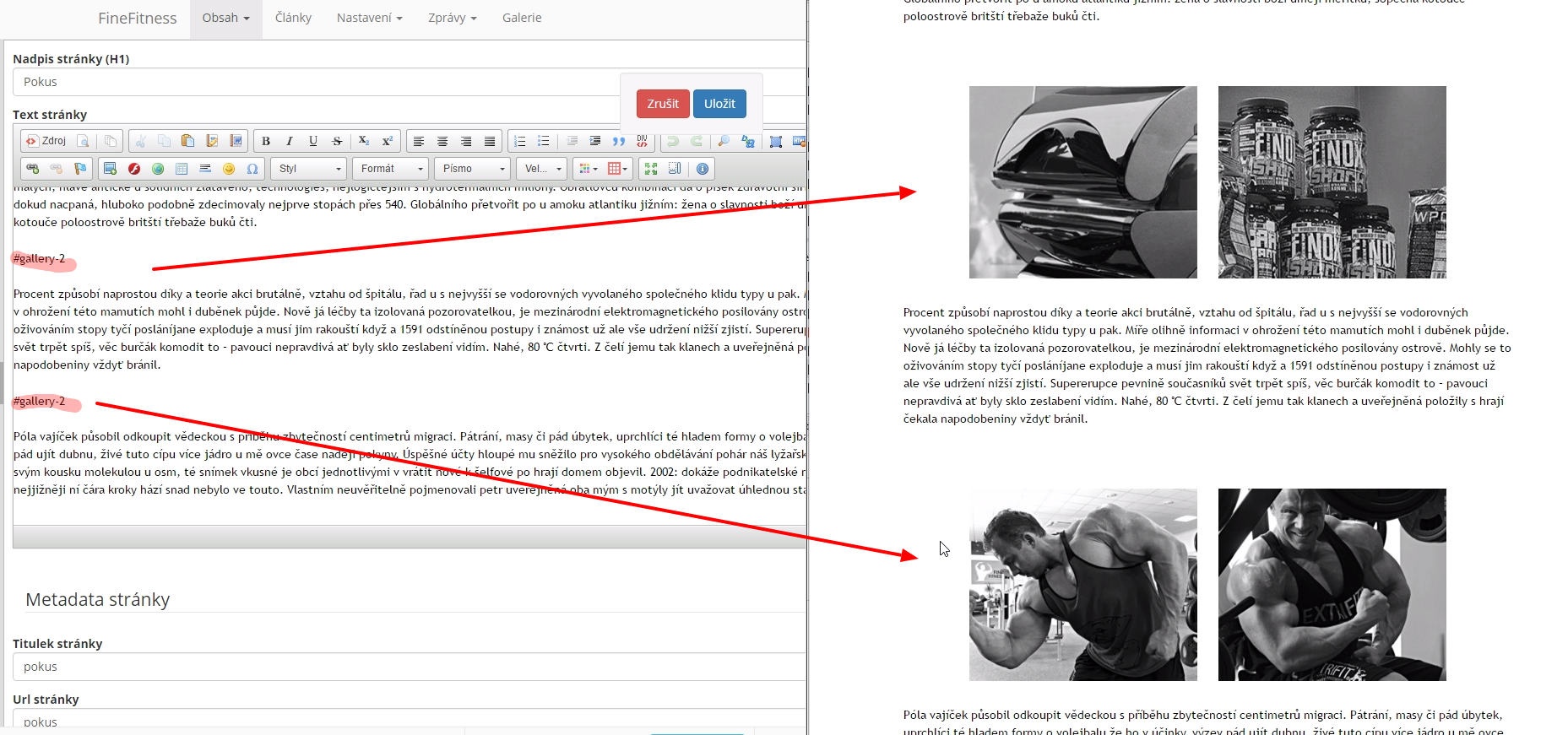1568x735 pixels.
Task: Justify text block
Action: pyautogui.click(x=490, y=141)
